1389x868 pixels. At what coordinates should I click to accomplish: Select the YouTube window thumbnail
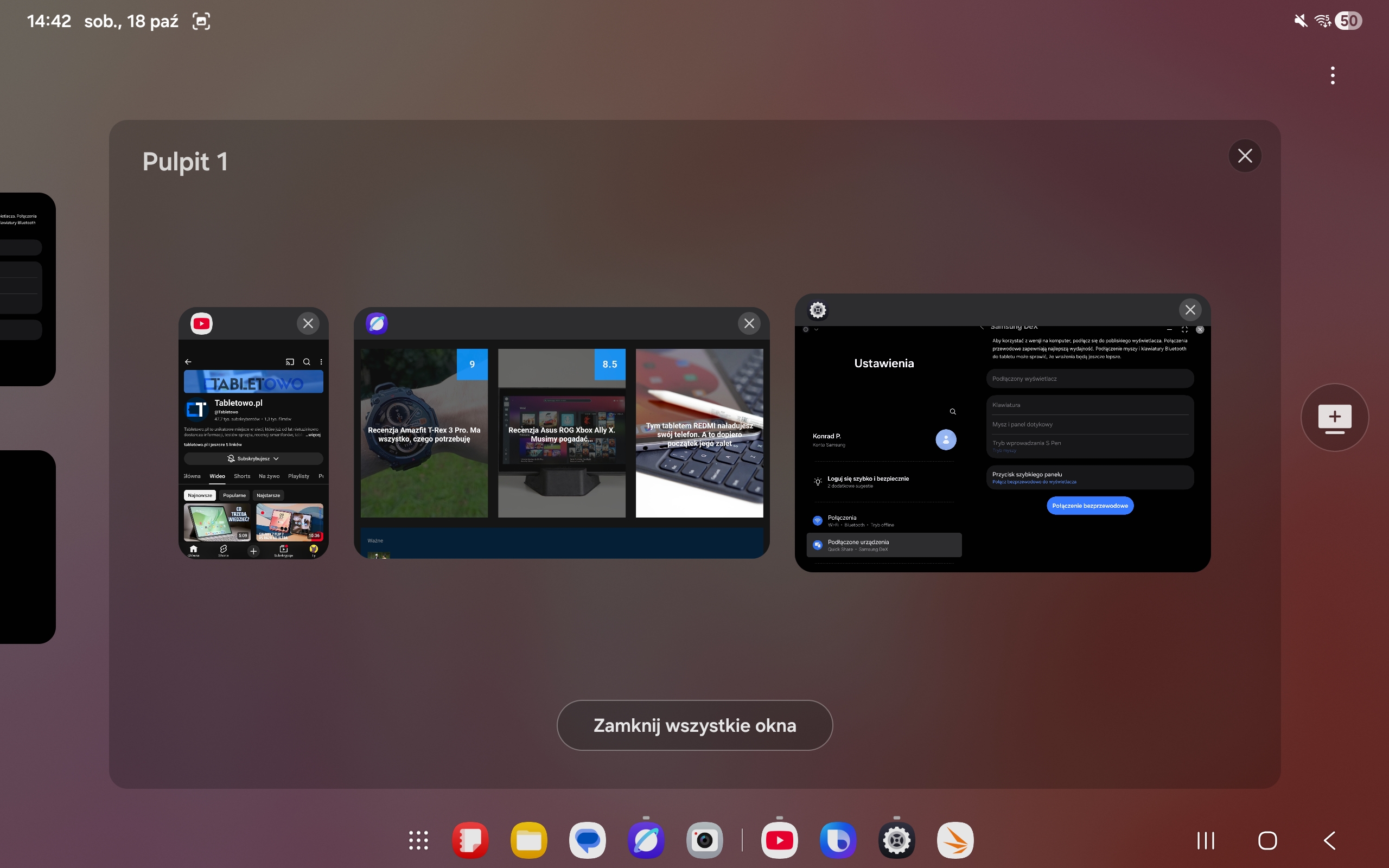(x=253, y=448)
